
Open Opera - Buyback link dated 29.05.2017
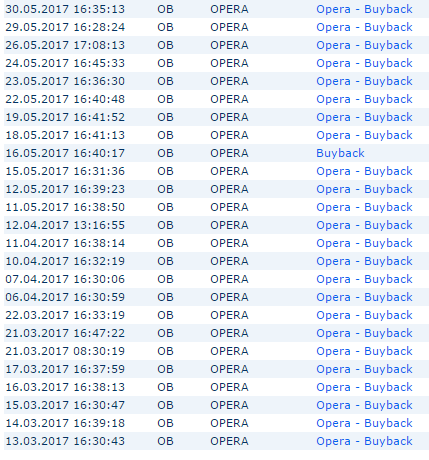click(x=364, y=27)
